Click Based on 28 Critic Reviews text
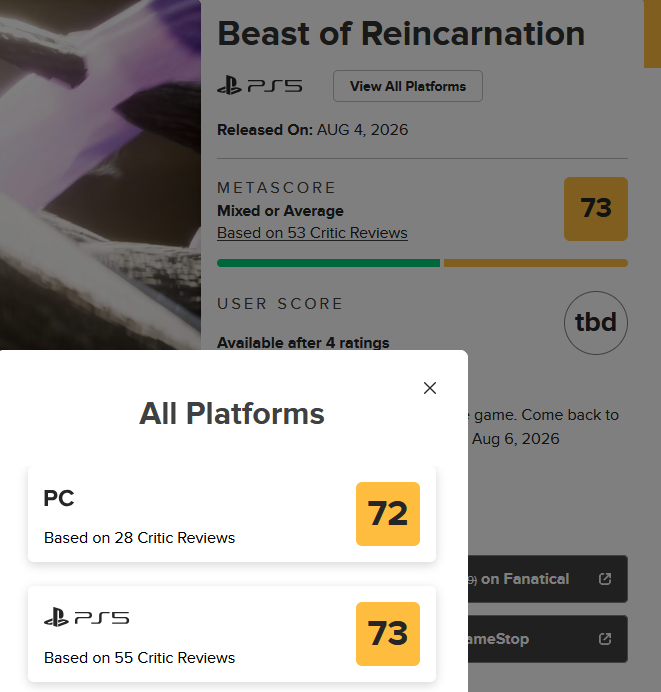The width and height of the screenshot is (661, 692). coord(139,538)
